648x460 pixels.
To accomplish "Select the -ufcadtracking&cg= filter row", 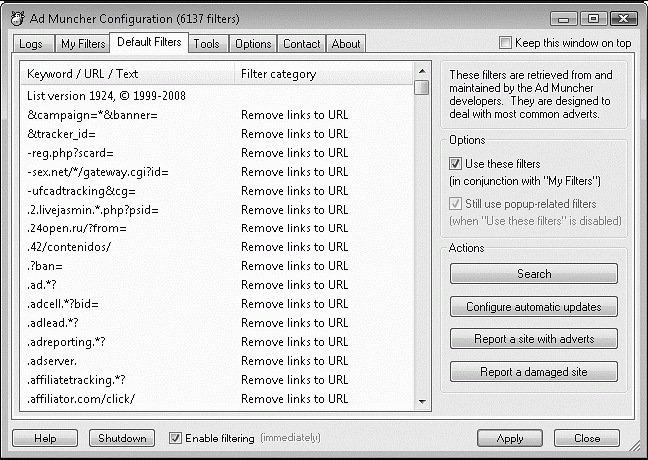I will click(x=217, y=191).
